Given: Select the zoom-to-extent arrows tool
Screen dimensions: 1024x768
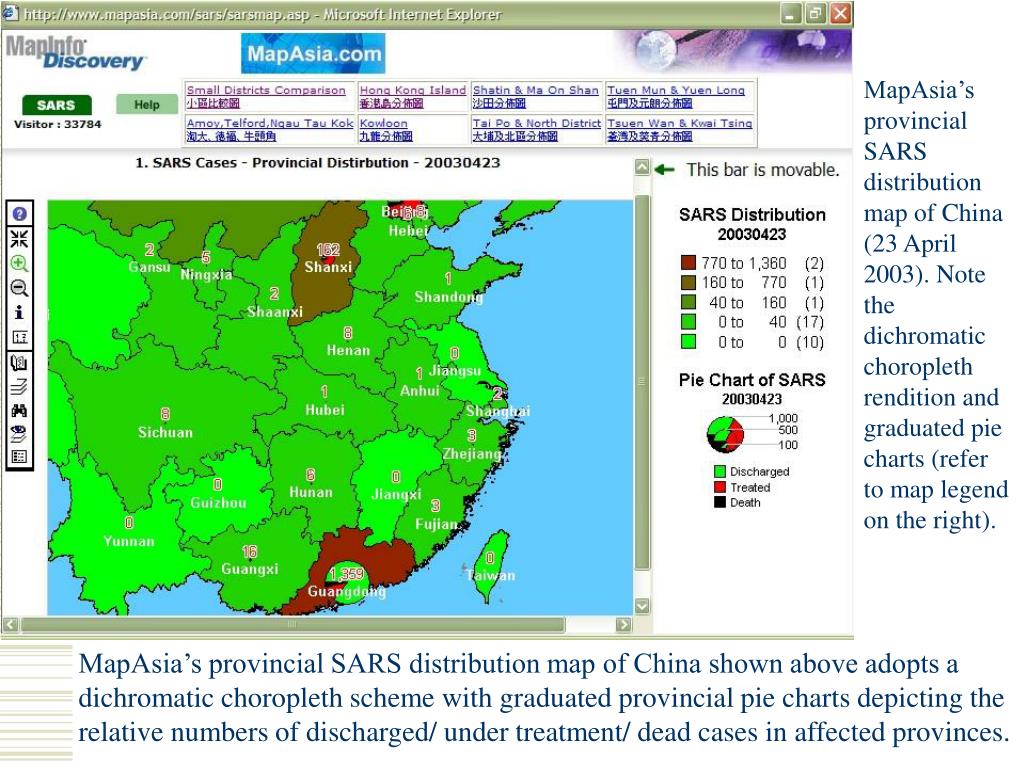Looking at the screenshot, I should tap(20, 238).
